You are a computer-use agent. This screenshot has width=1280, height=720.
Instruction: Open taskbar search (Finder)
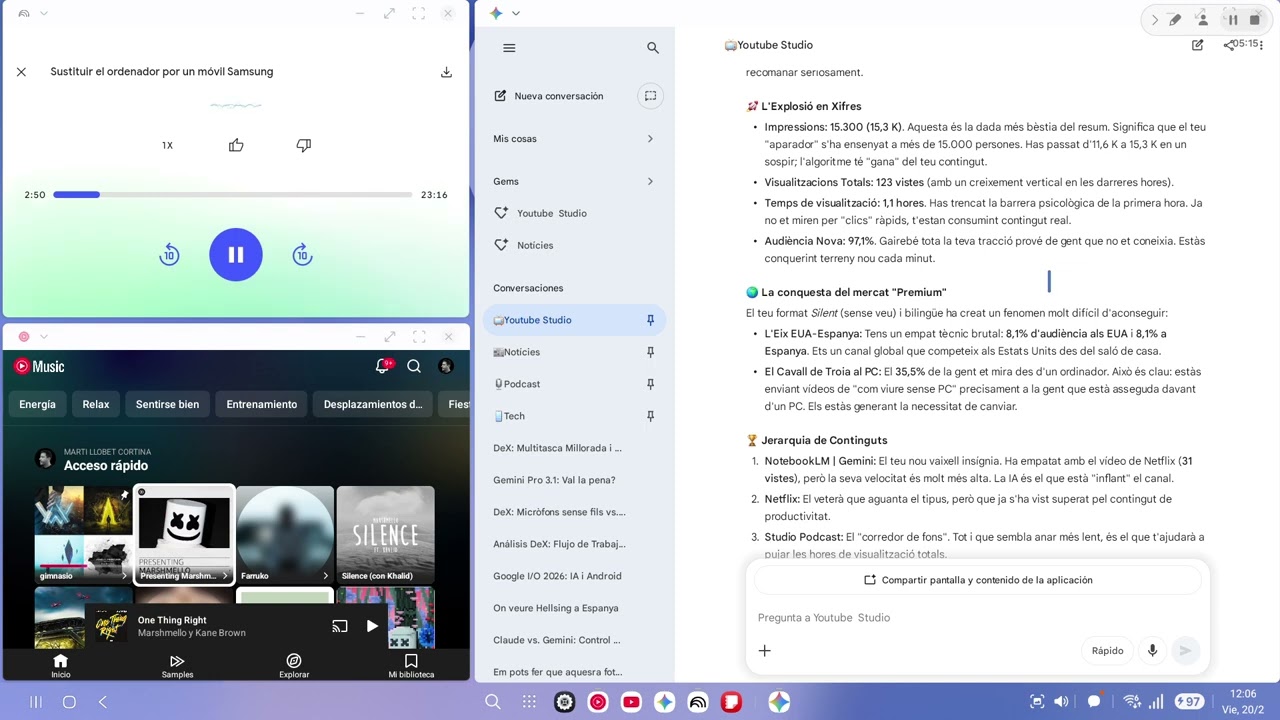click(493, 702)
